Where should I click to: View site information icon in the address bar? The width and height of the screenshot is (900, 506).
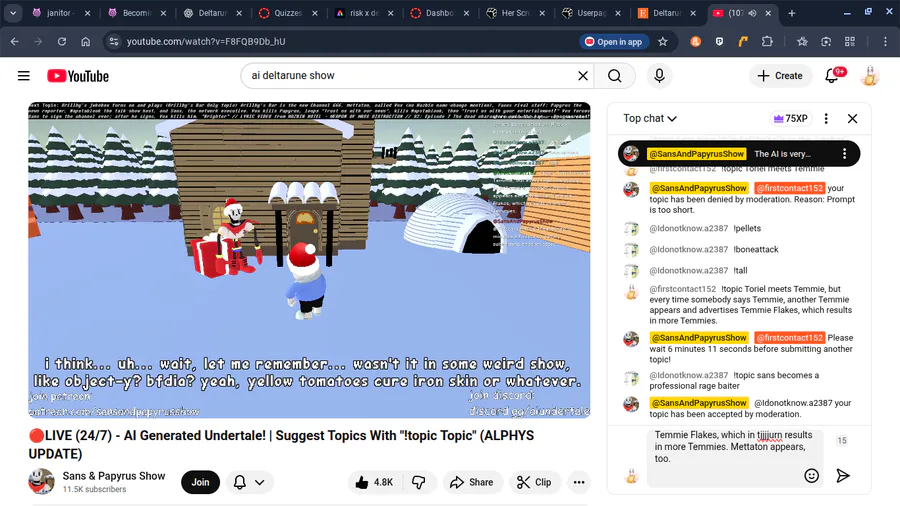114,41
